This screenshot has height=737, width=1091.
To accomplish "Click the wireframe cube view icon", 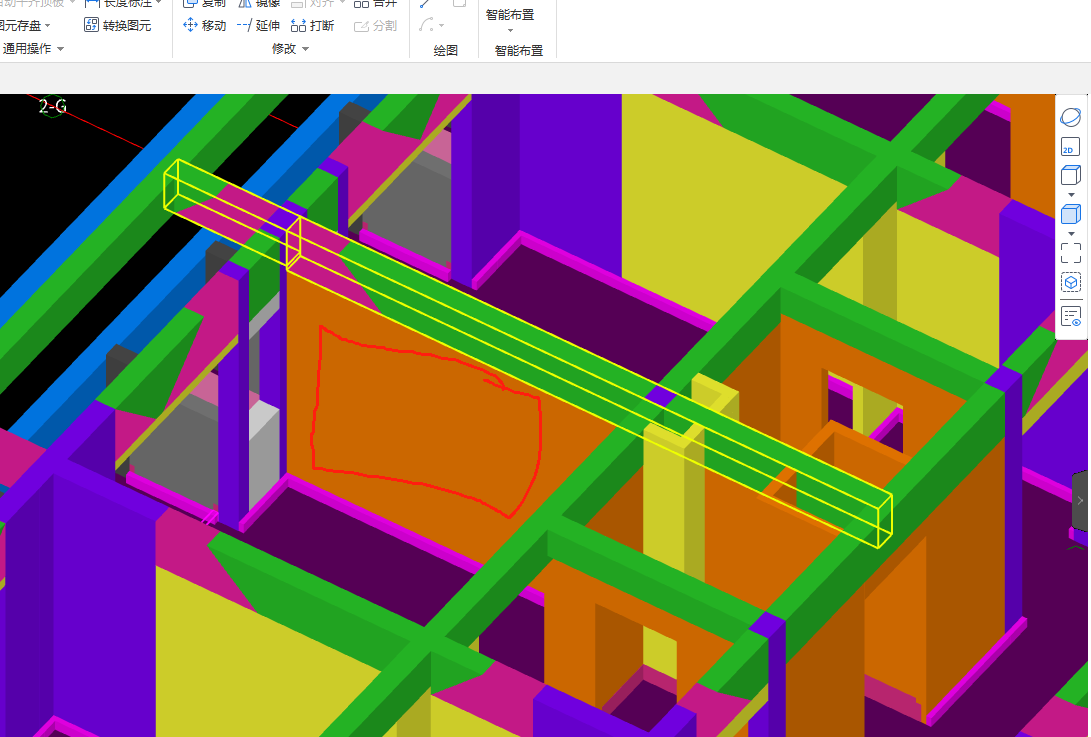I will [x=1071, y=175].
